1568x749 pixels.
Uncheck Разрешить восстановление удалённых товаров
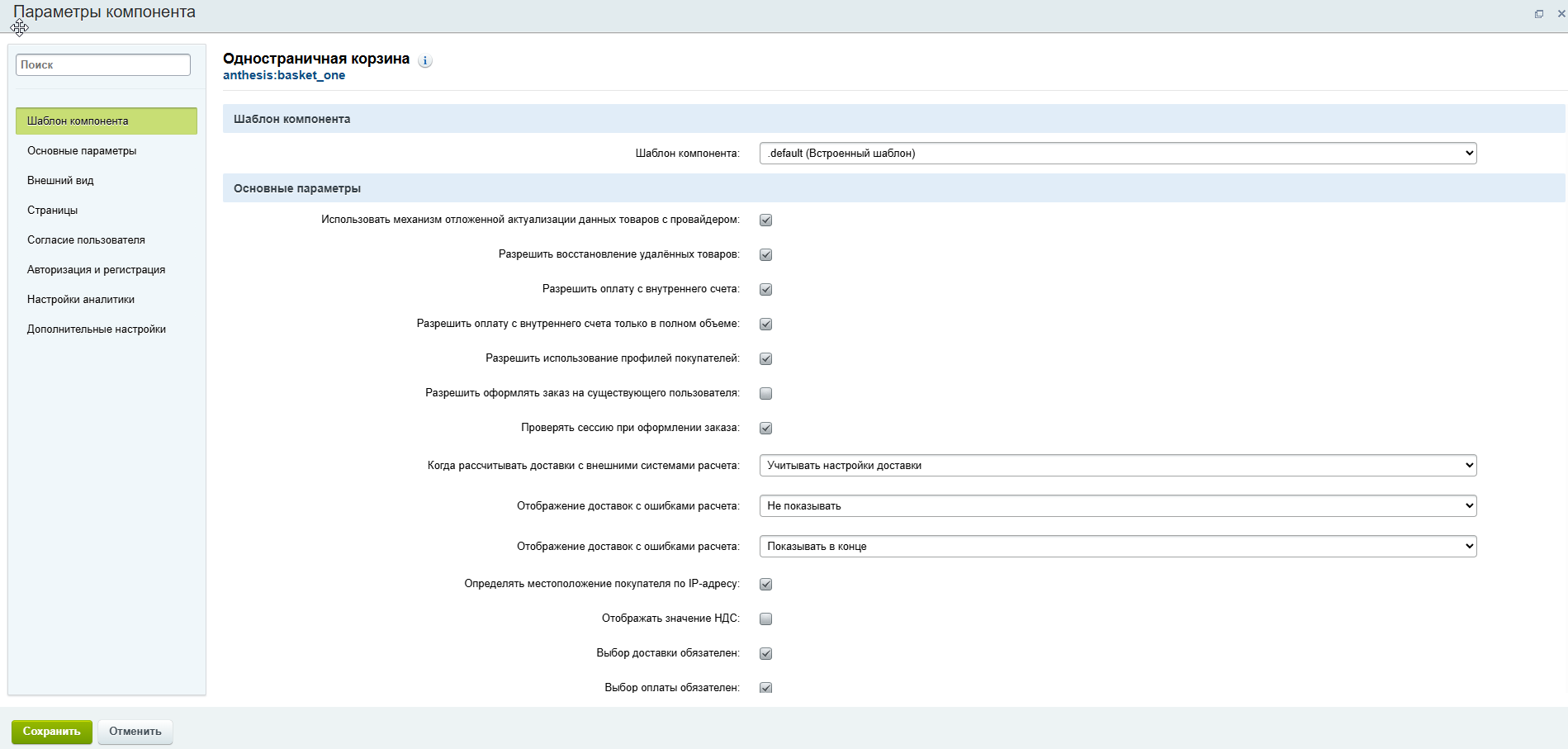(x=766, y=255)
